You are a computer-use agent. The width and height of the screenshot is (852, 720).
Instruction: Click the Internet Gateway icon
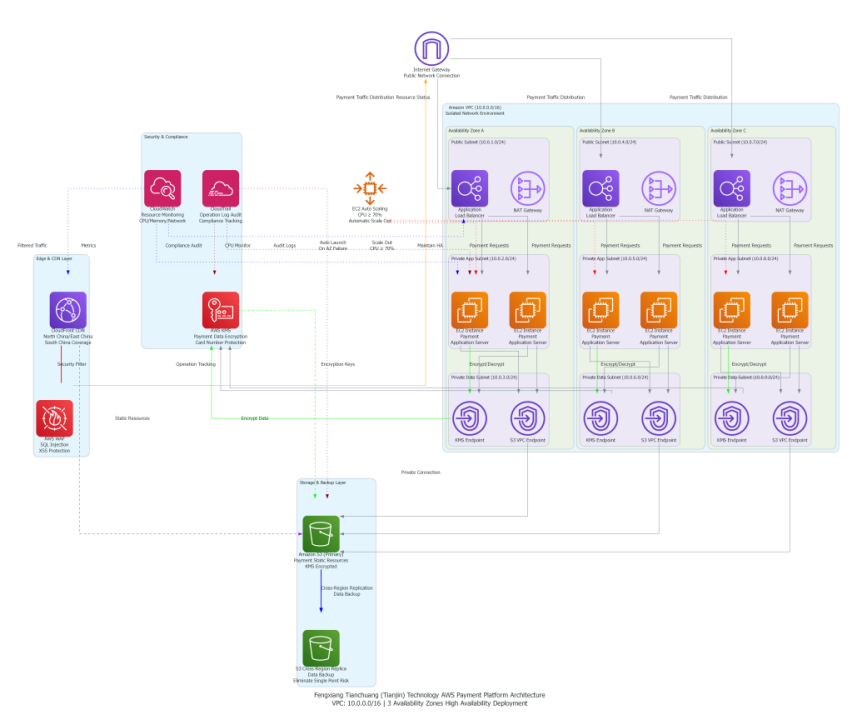(x=432, y=50)
